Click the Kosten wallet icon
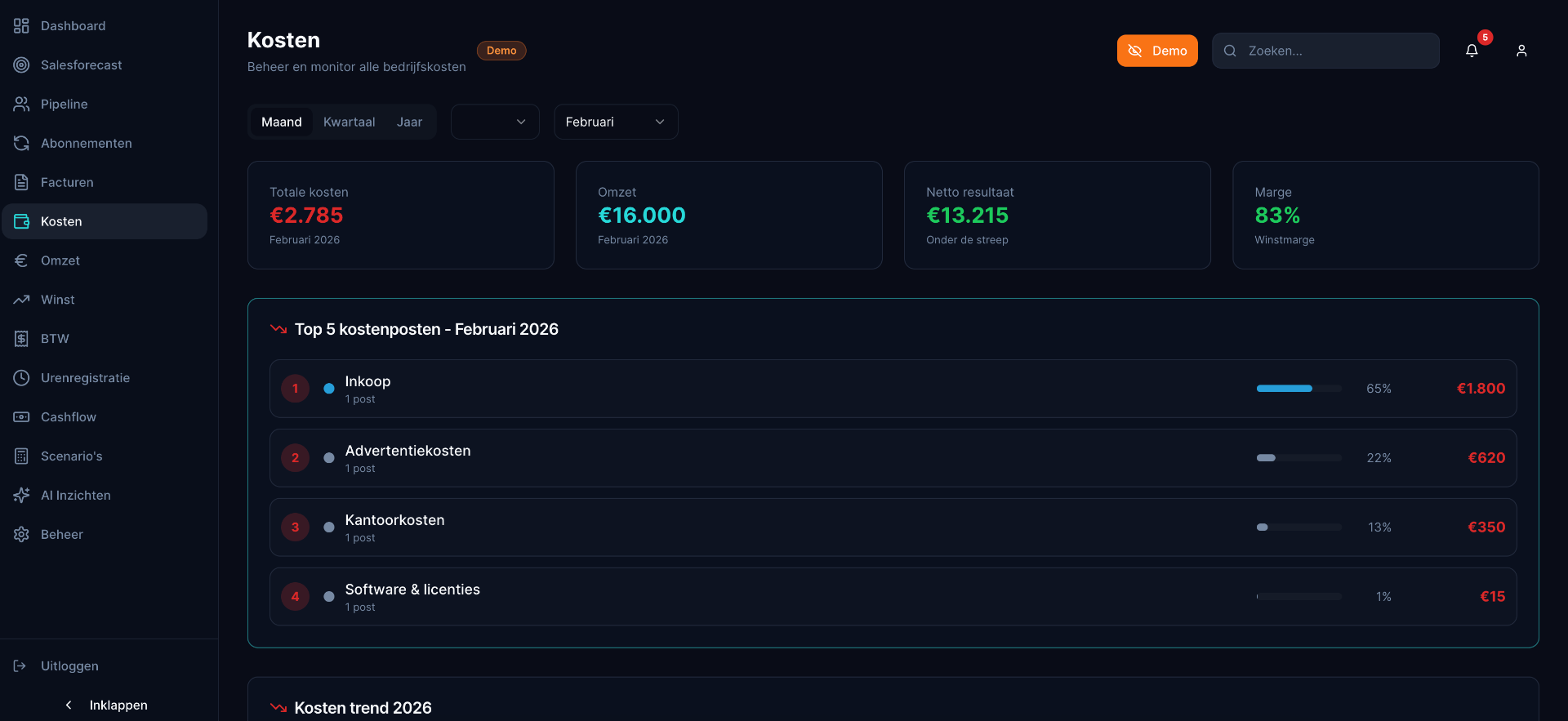1568x721 pixels. point(21,222)
